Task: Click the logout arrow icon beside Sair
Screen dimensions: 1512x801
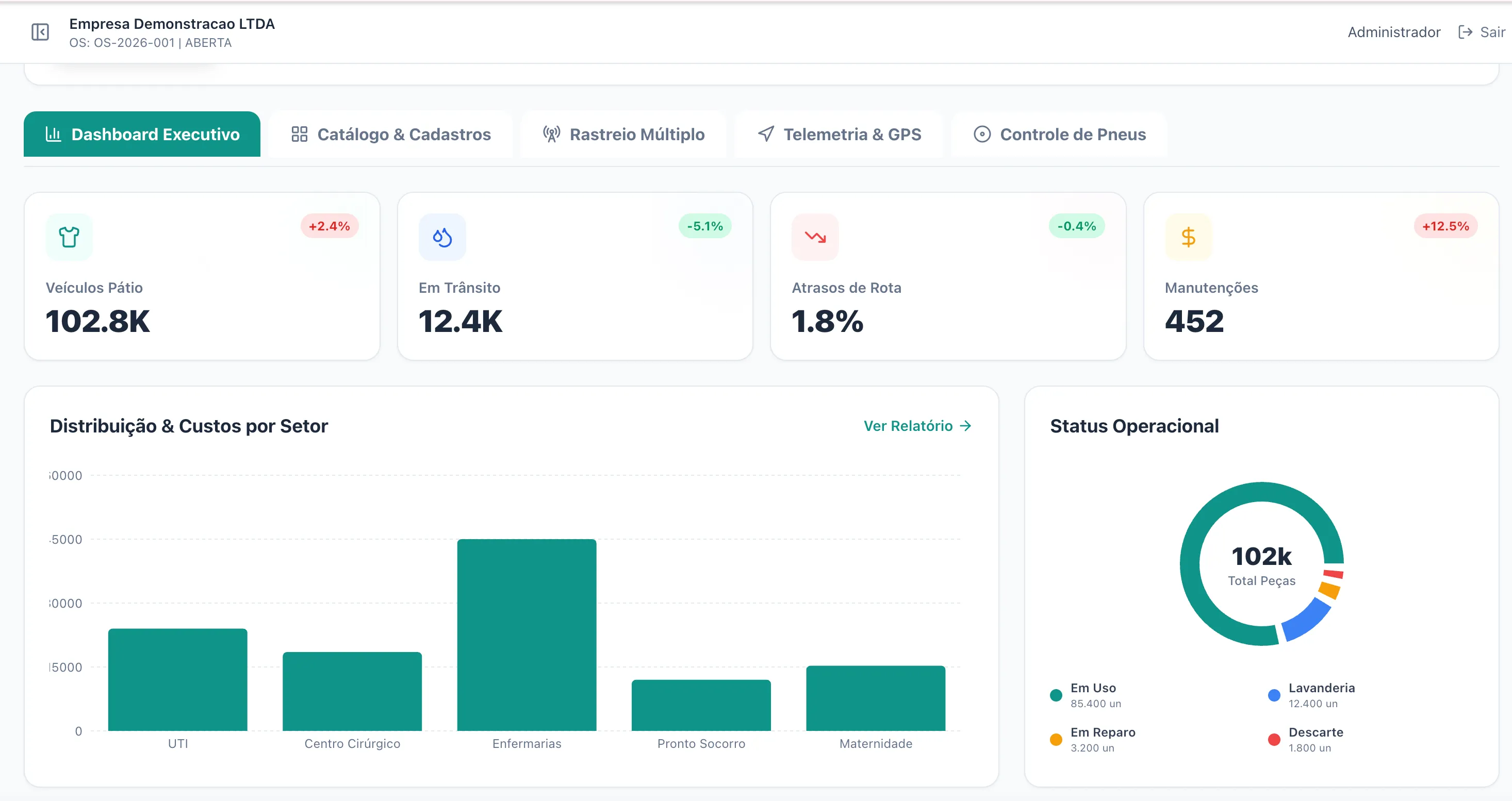Action: (x=1465, y=31)
